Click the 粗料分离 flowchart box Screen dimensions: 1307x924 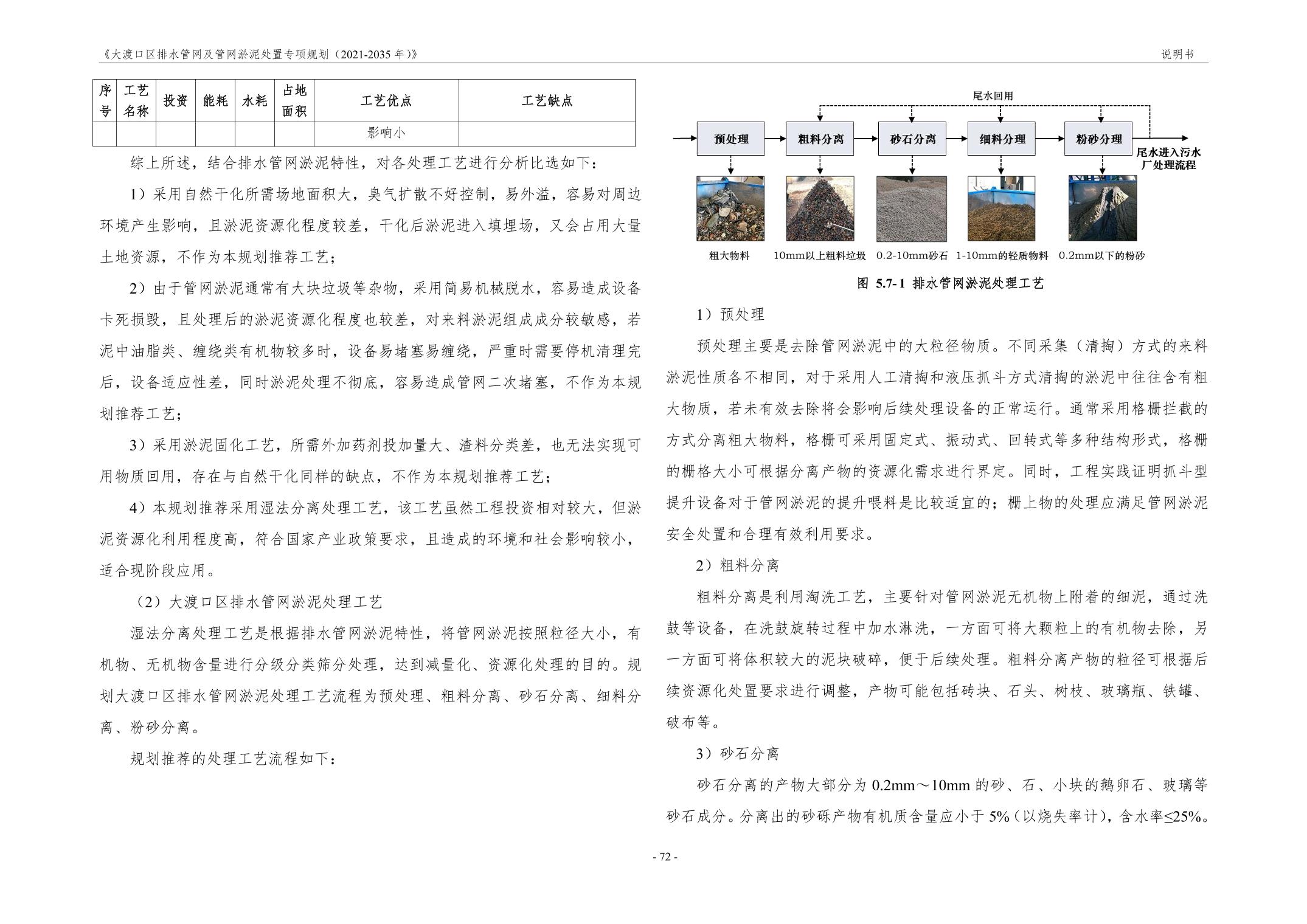click(x=820, y=139)
